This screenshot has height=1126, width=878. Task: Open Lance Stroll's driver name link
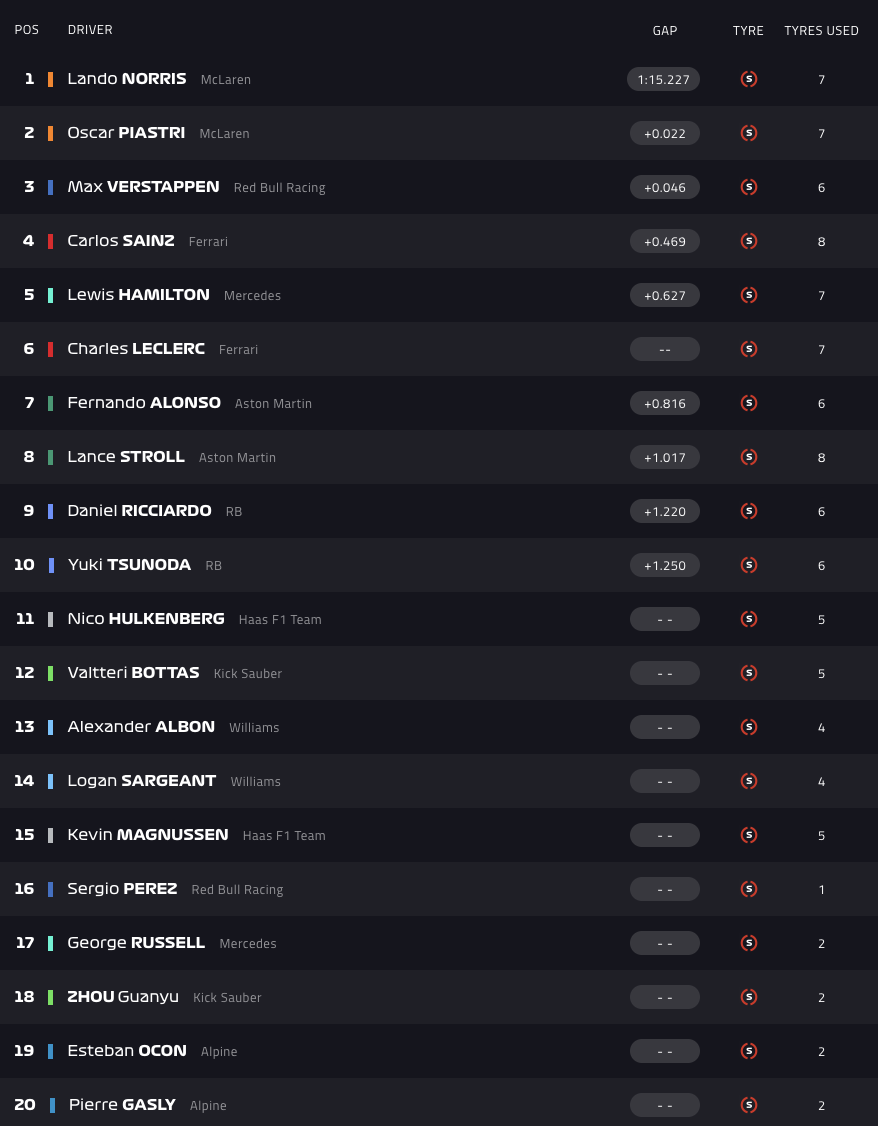pos(126,457)
